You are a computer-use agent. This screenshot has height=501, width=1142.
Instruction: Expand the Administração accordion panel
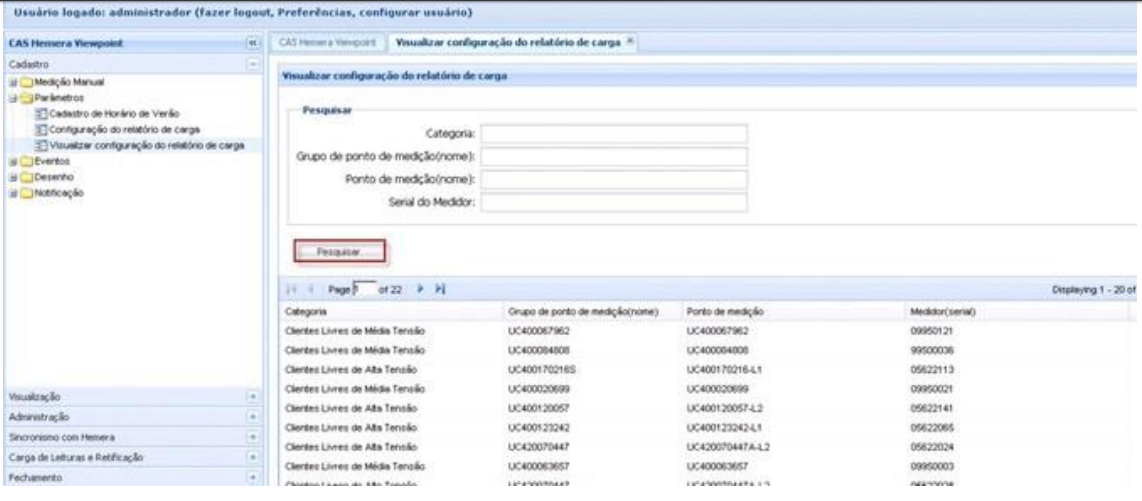pos(252,417)
